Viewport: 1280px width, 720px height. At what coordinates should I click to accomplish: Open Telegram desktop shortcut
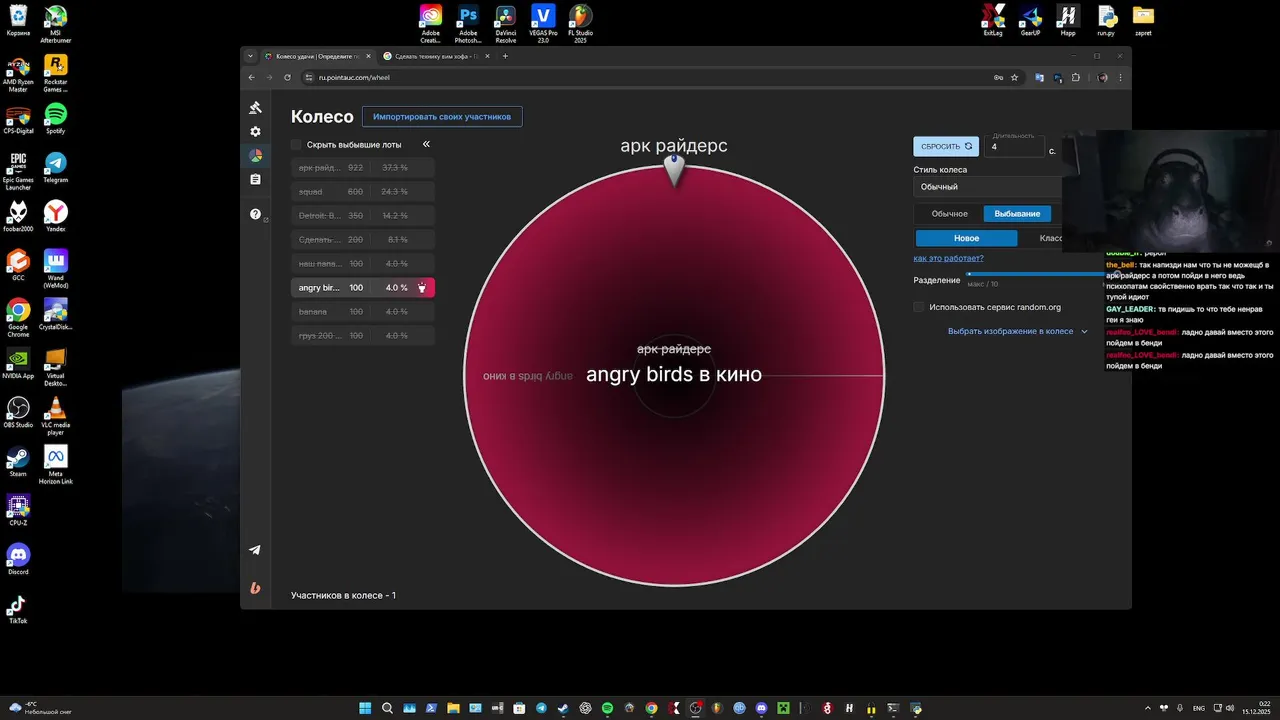coord(56,167)
